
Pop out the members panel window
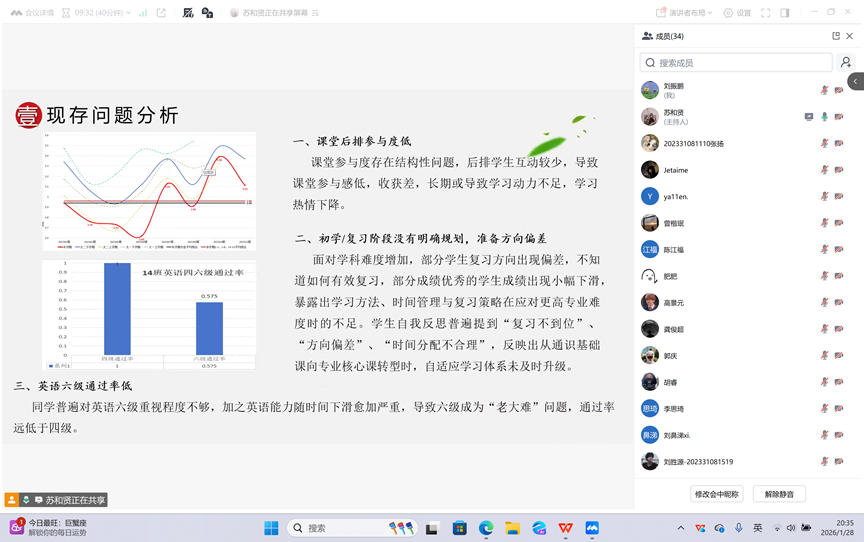pos(836,36)
